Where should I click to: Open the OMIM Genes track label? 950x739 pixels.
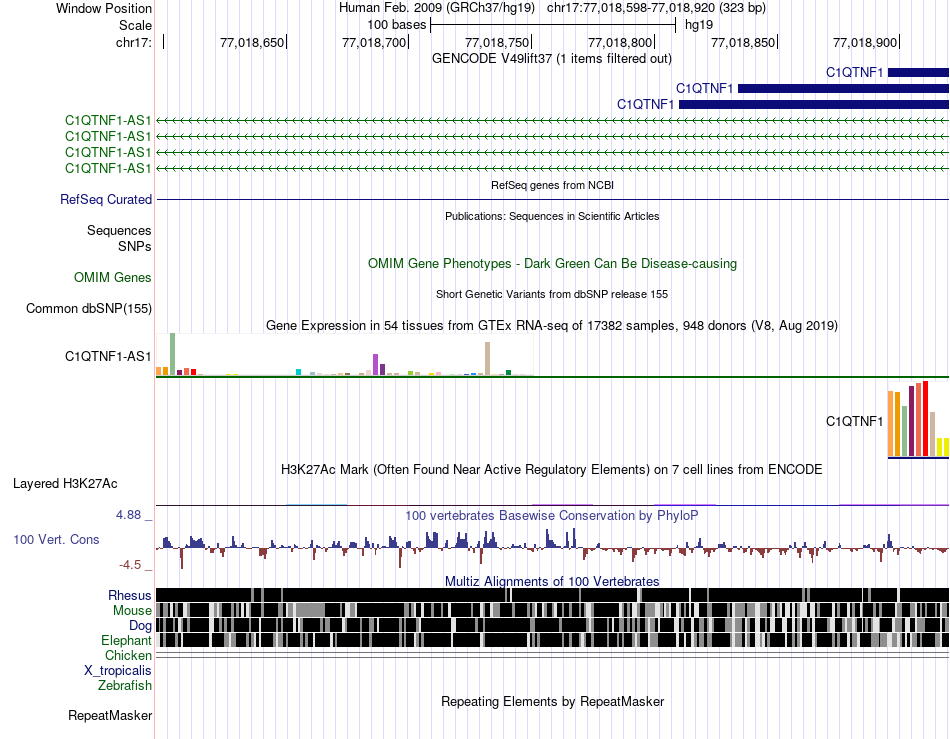click(113, 277)
